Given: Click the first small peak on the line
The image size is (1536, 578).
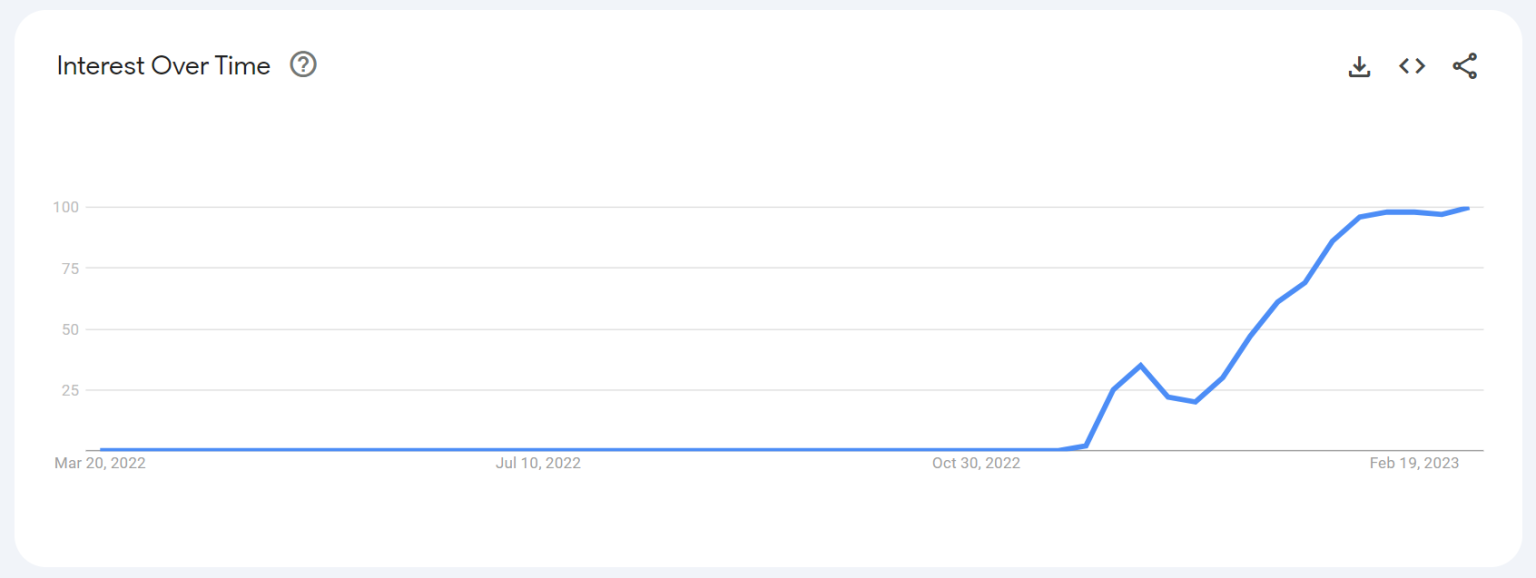Looking at the screenshot, I should (x=1140, y=365).
